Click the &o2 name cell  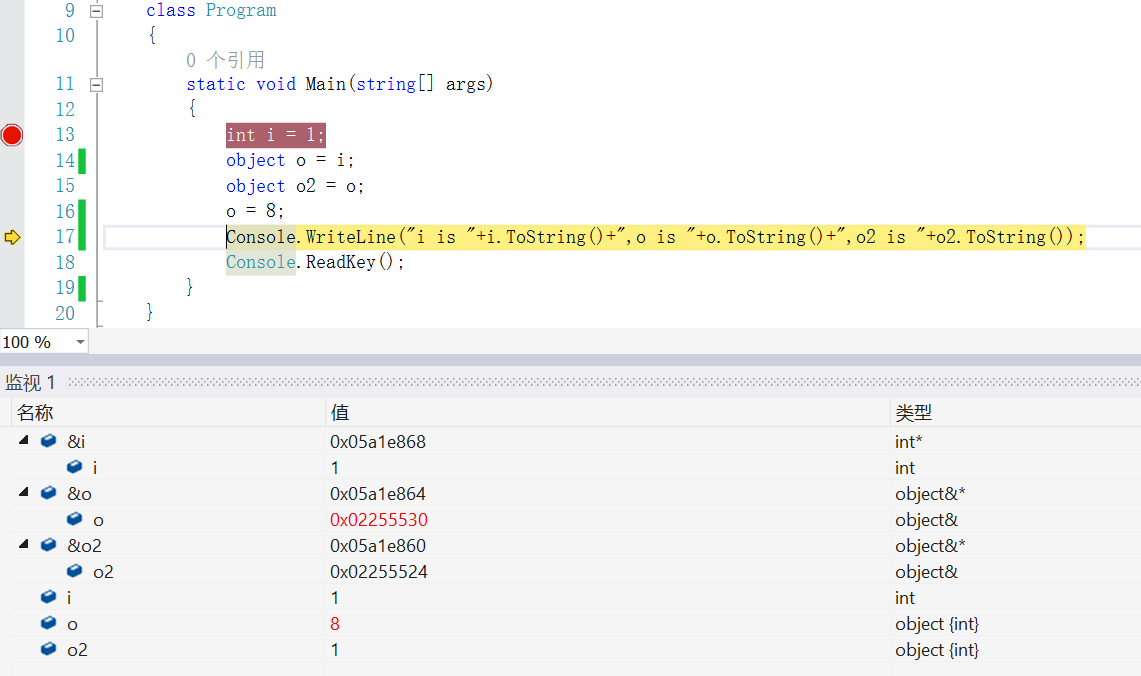[84, 546]
